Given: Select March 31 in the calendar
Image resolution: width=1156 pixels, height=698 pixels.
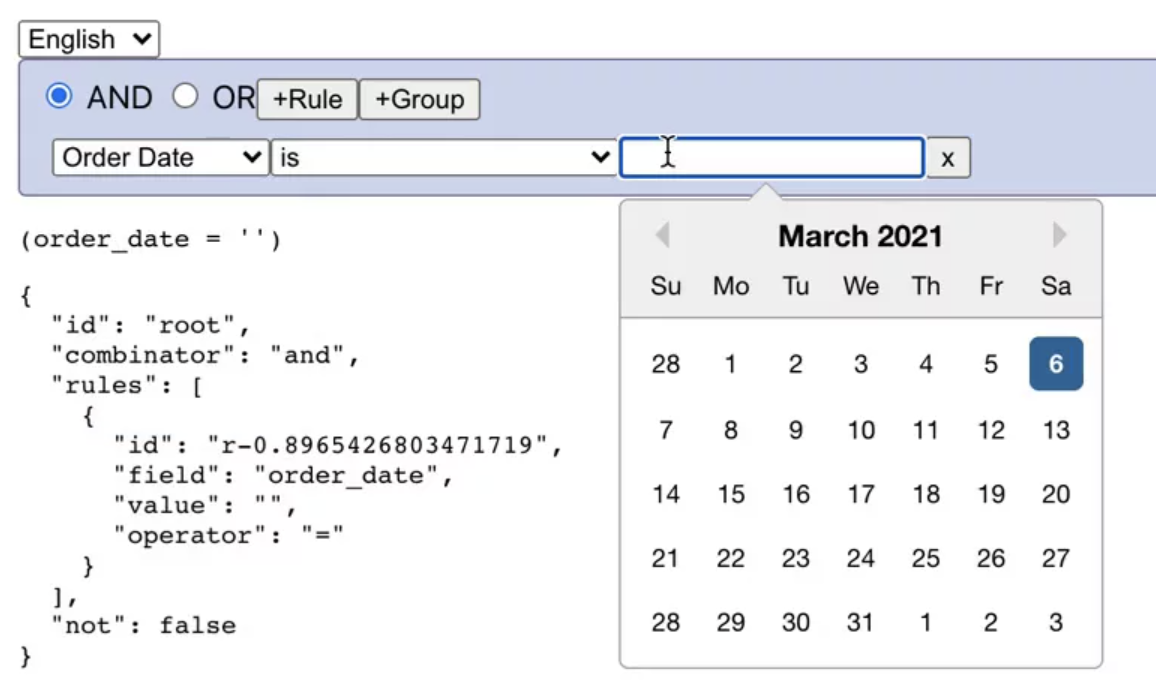Looking at the screenshot, I should pyautogui.click(x=861, y=622).
